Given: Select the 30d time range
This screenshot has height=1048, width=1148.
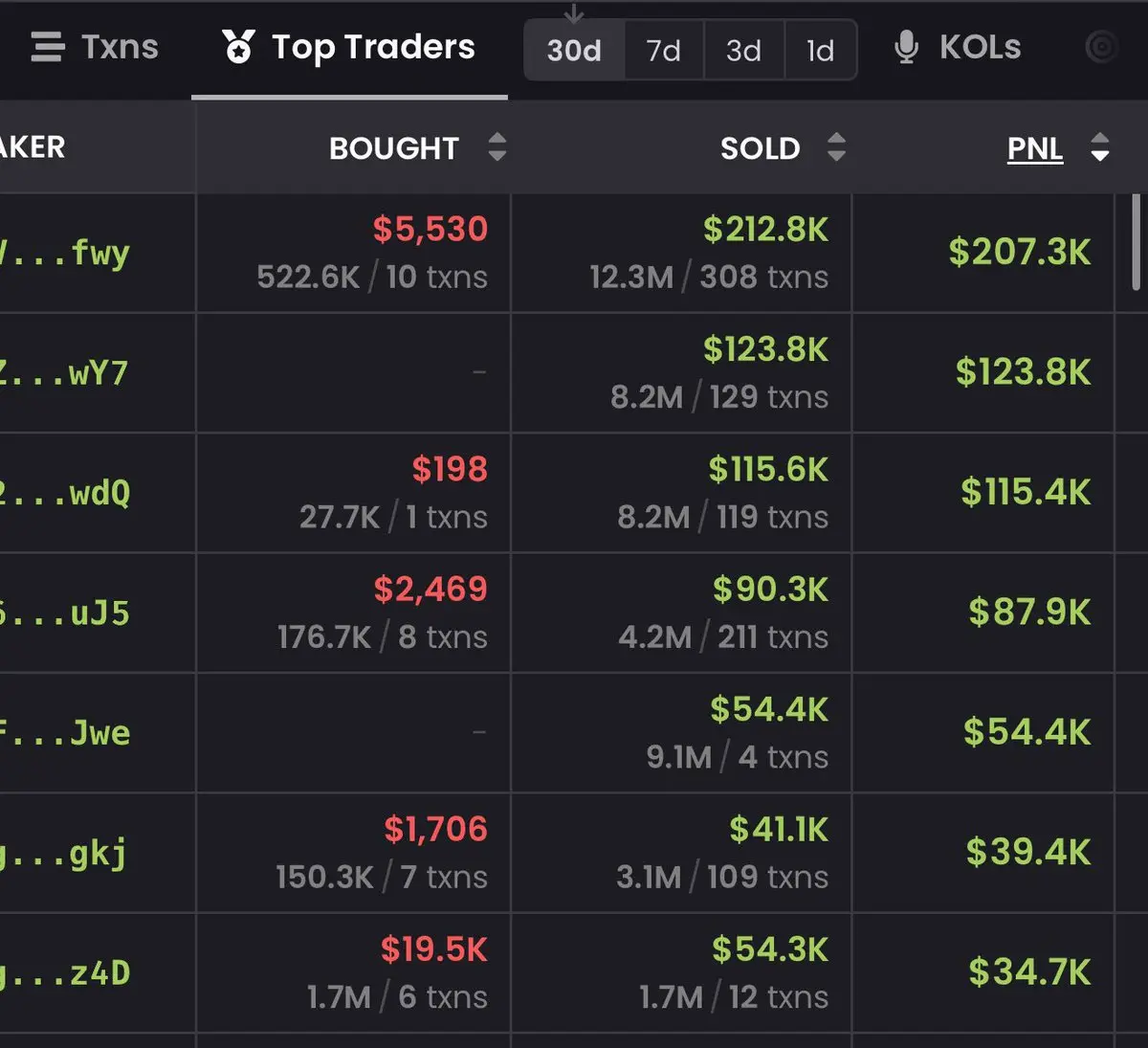Looking at the screenshot, I should (x=574, y=50).
